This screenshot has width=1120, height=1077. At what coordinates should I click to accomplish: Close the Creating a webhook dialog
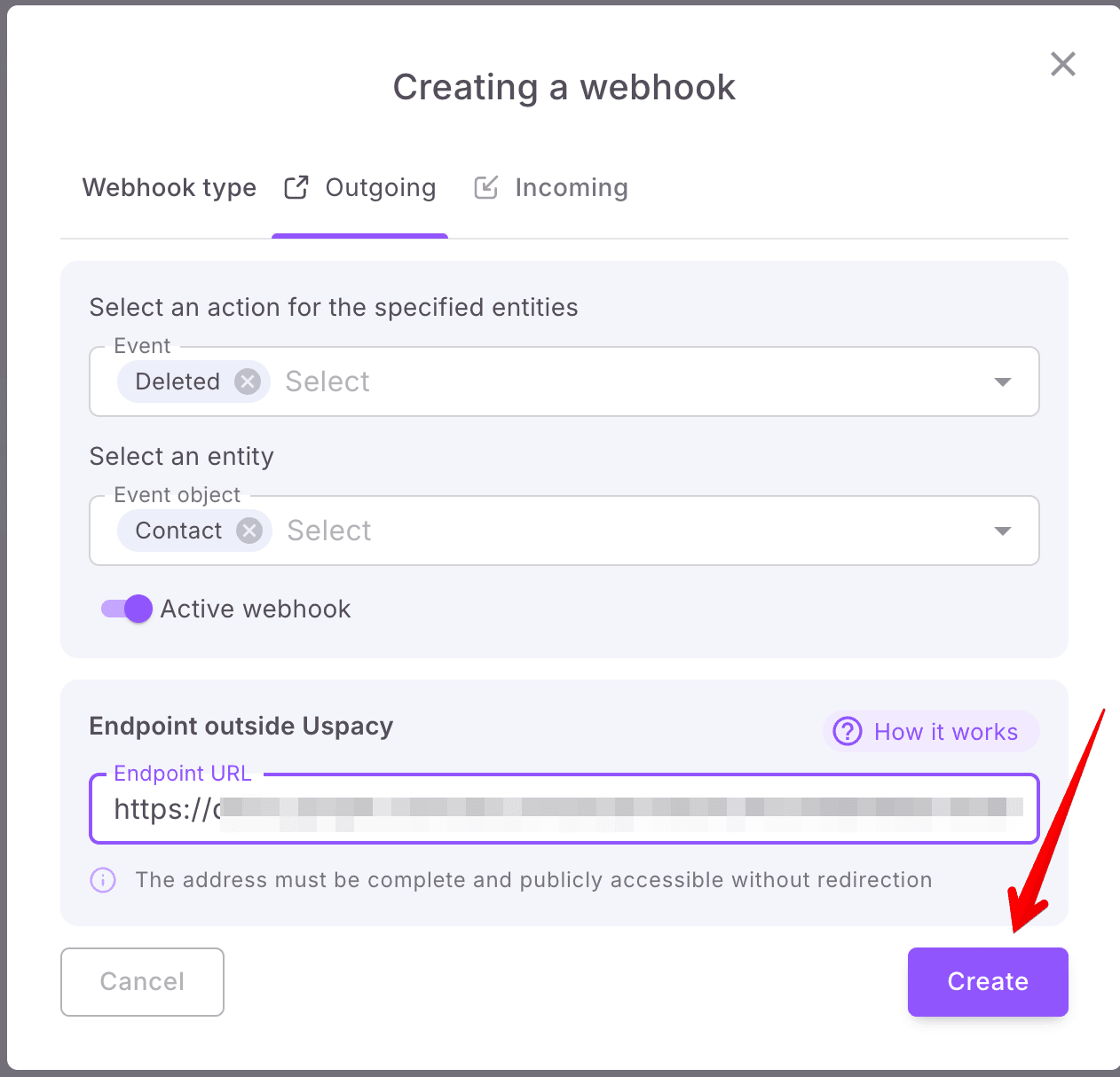pyautogui.click(x=1062, y=64)
